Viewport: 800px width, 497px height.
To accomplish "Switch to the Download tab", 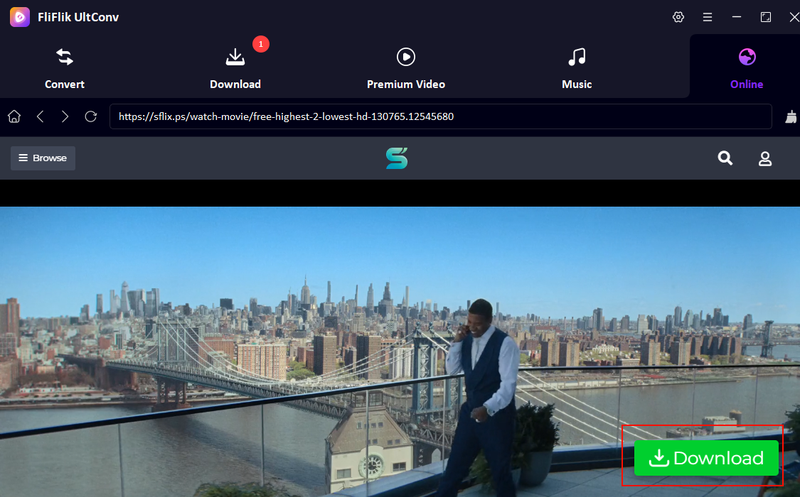I will [235, 68].
